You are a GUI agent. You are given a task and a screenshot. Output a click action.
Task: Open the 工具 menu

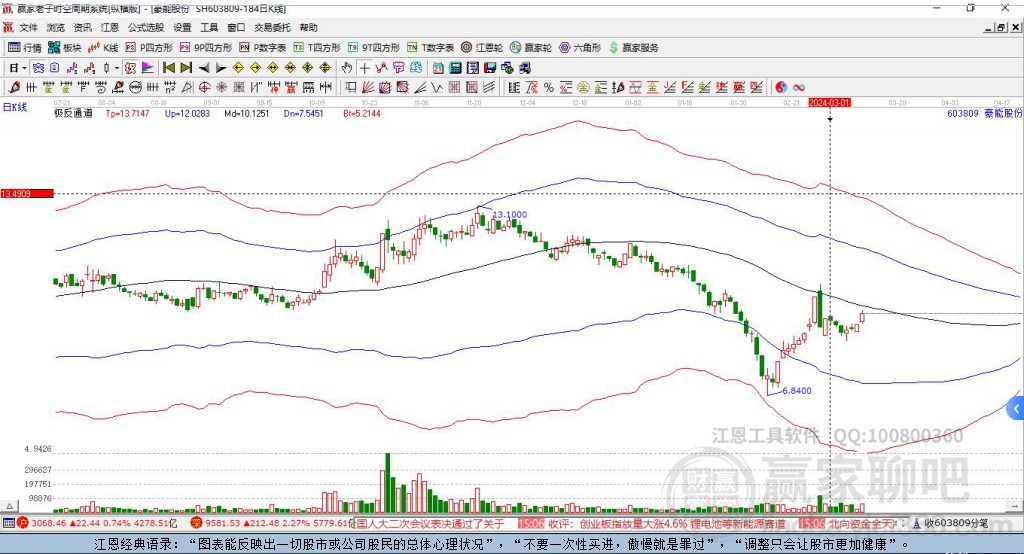[x=209, y=27]
